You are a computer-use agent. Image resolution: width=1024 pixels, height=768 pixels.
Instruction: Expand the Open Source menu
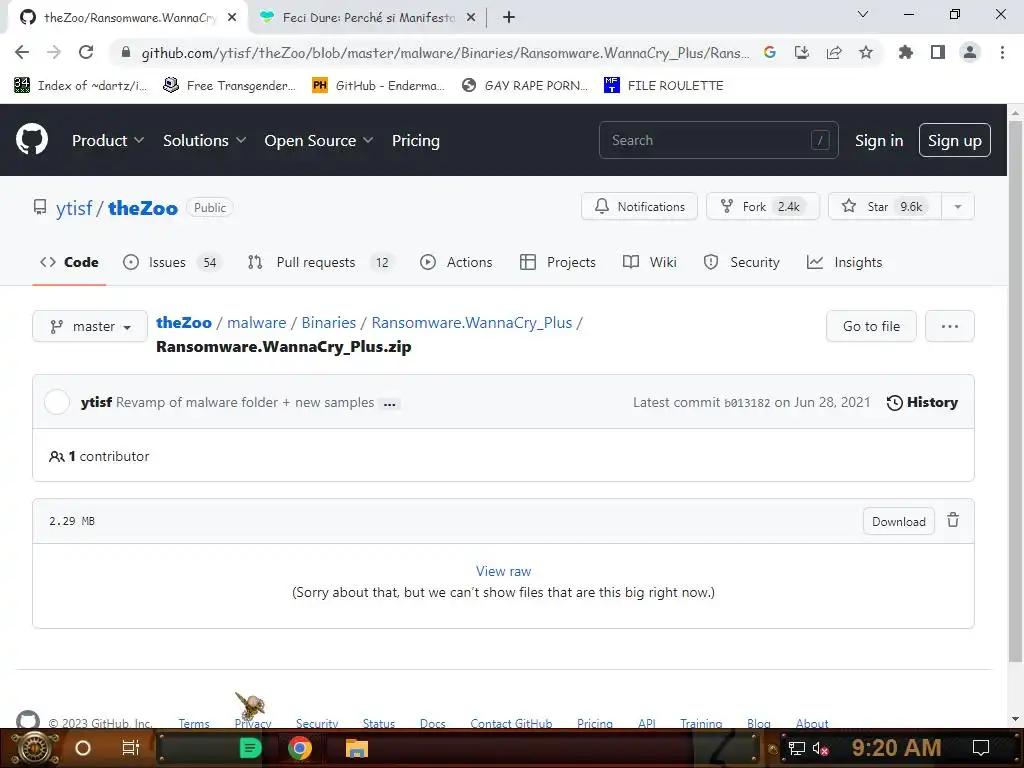pos(319,140)
